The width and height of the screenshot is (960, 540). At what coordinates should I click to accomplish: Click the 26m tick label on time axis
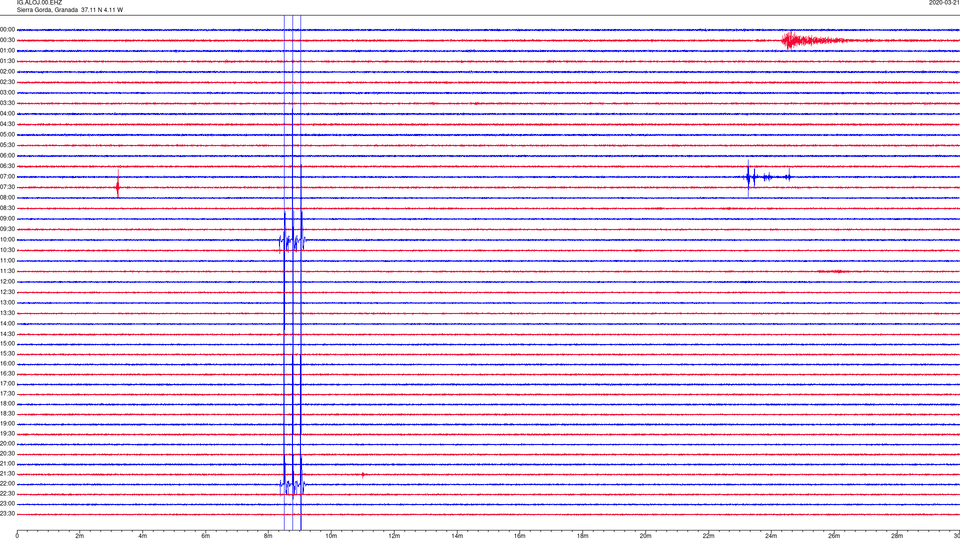coord(834,536)
